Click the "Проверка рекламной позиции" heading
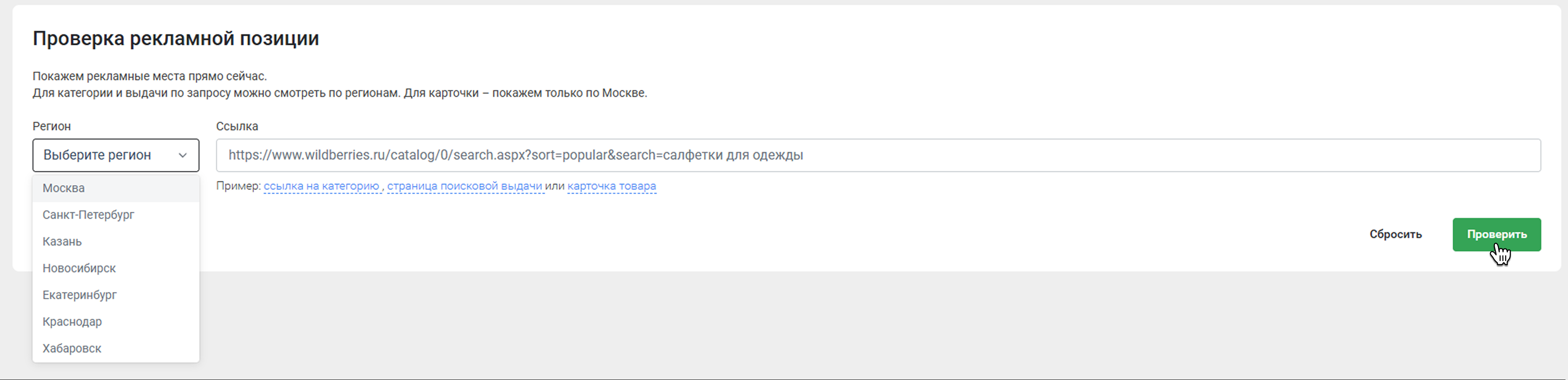 176,38
